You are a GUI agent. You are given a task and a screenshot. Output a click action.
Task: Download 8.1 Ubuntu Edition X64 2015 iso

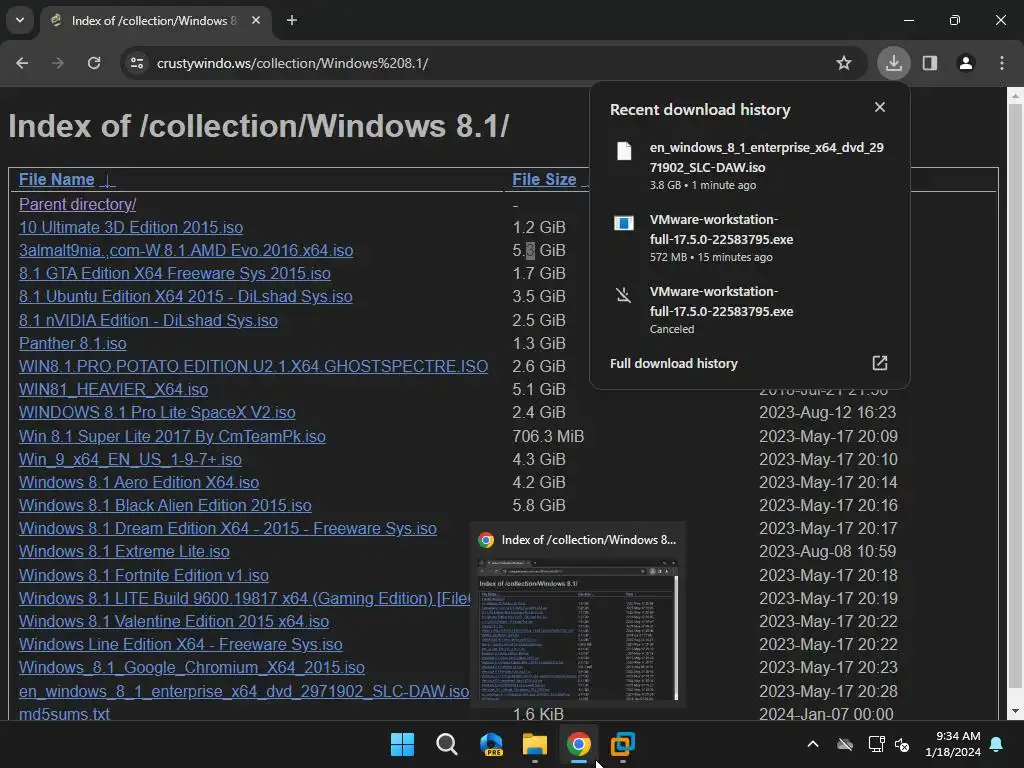click(x=185, y=296)
